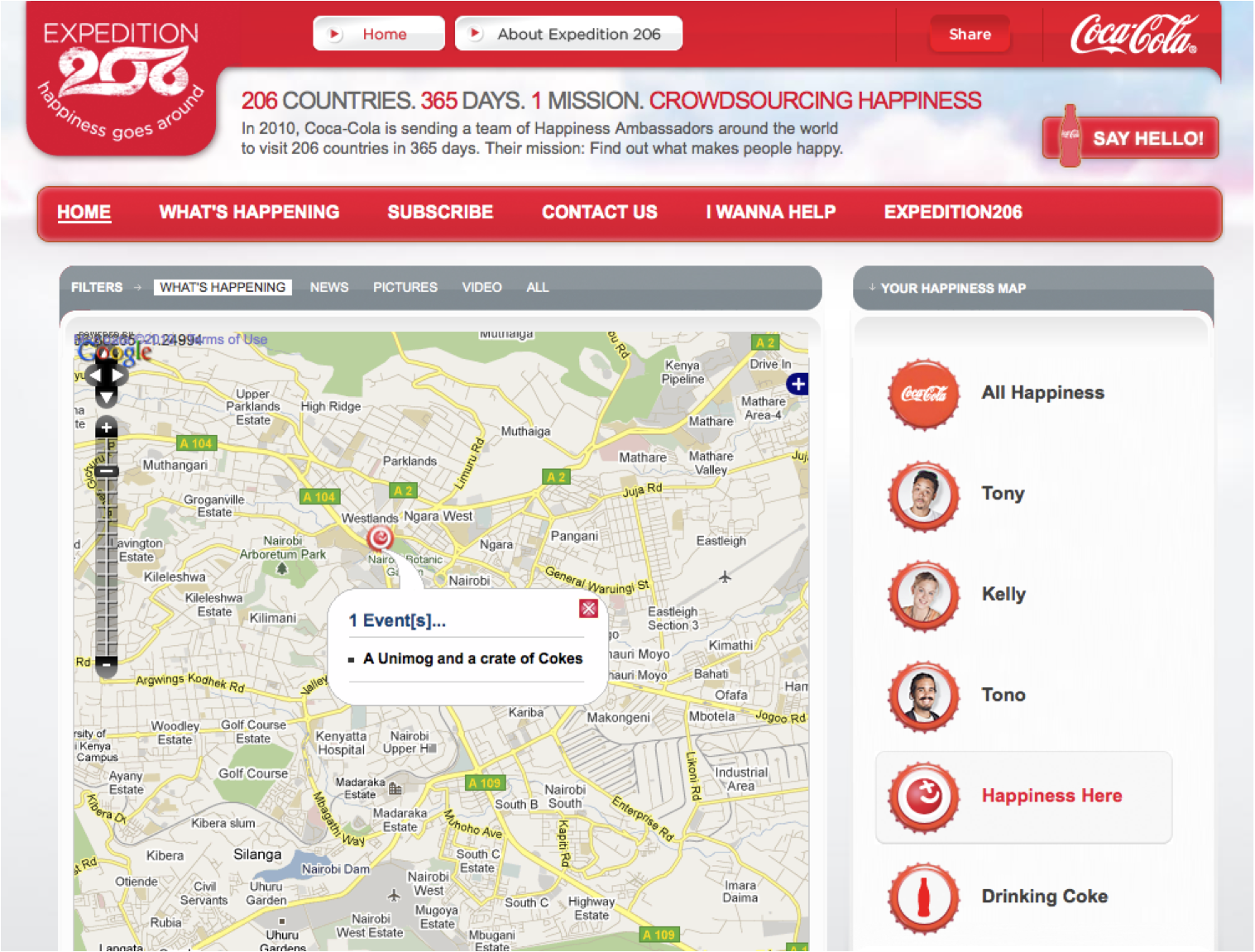The width and height of the screenshot is (1255, 952).
Task: Close the event popup with the red X
Action: (x=588, y=609)
